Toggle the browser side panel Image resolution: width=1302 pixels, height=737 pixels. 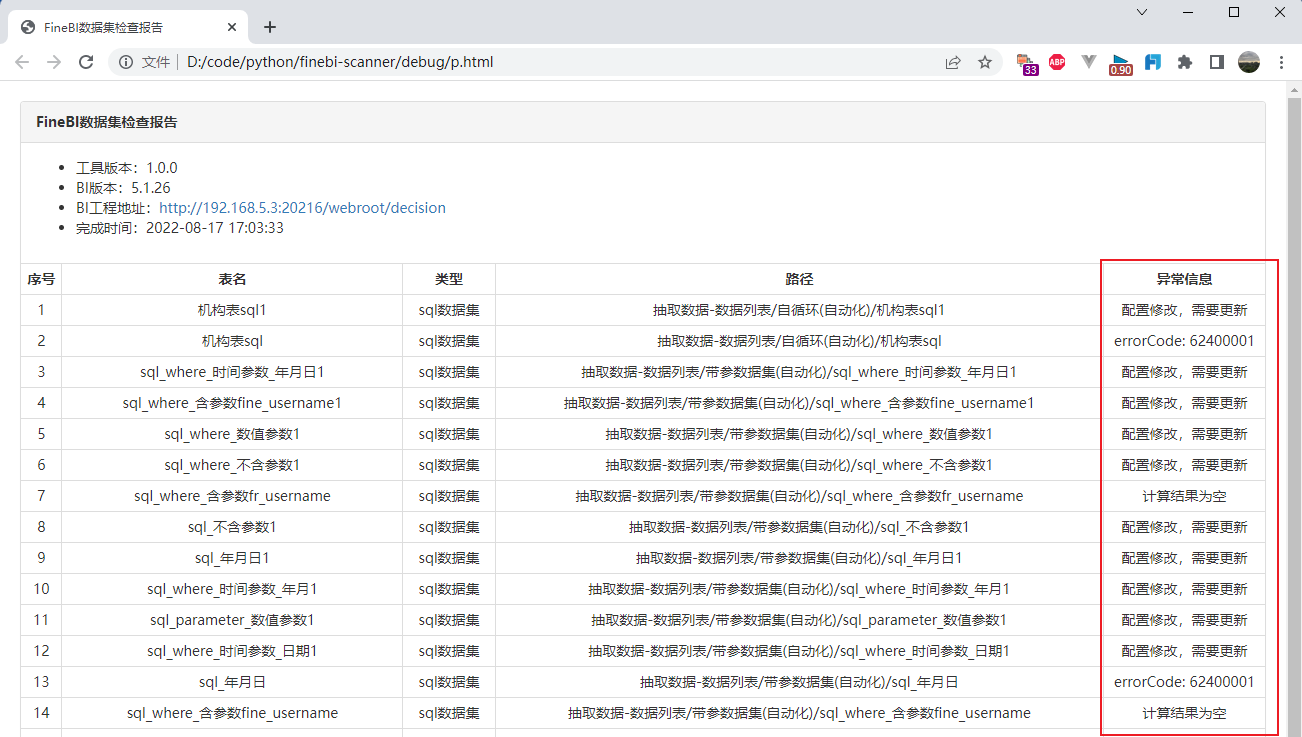pos(1217,62)
